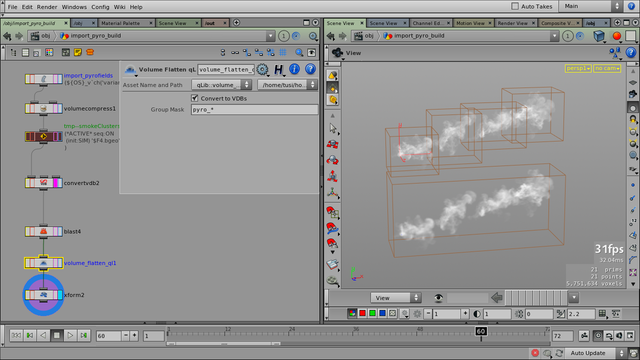The height and width of the screenshot is (360, 640).
Task: Open help for Volume Flatten qL
Action: point(310,69)
